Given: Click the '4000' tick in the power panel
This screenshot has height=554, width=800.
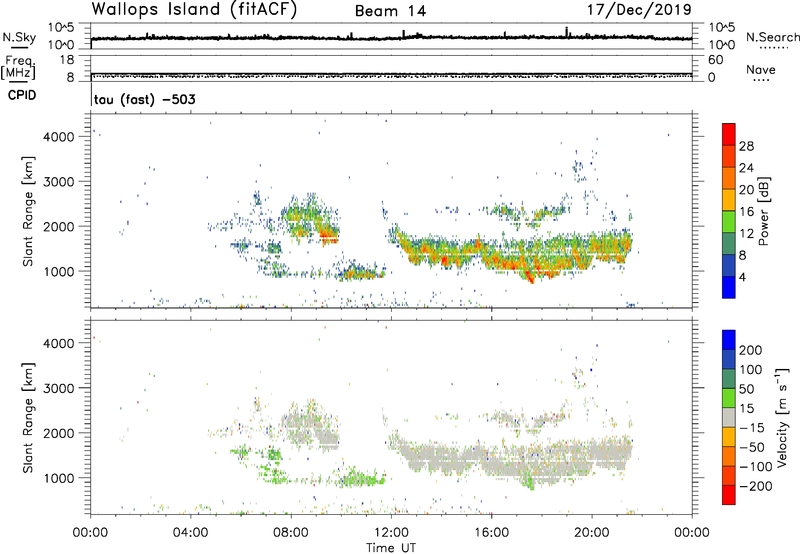Looking at the screenshot, I should pos(59,137).
